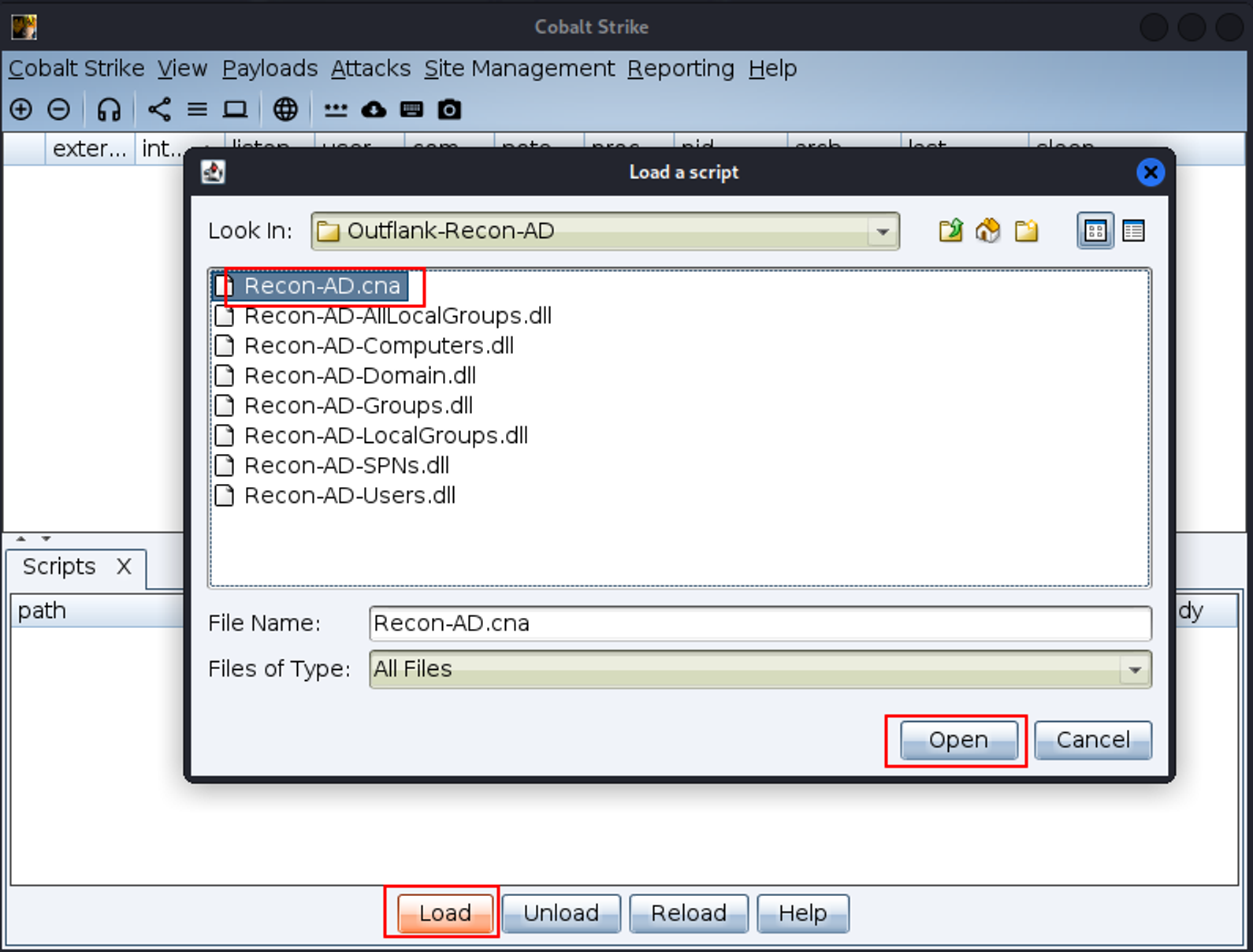Click the Unload button
This screenshot has height=952, width=1253.
pos(561,913)
